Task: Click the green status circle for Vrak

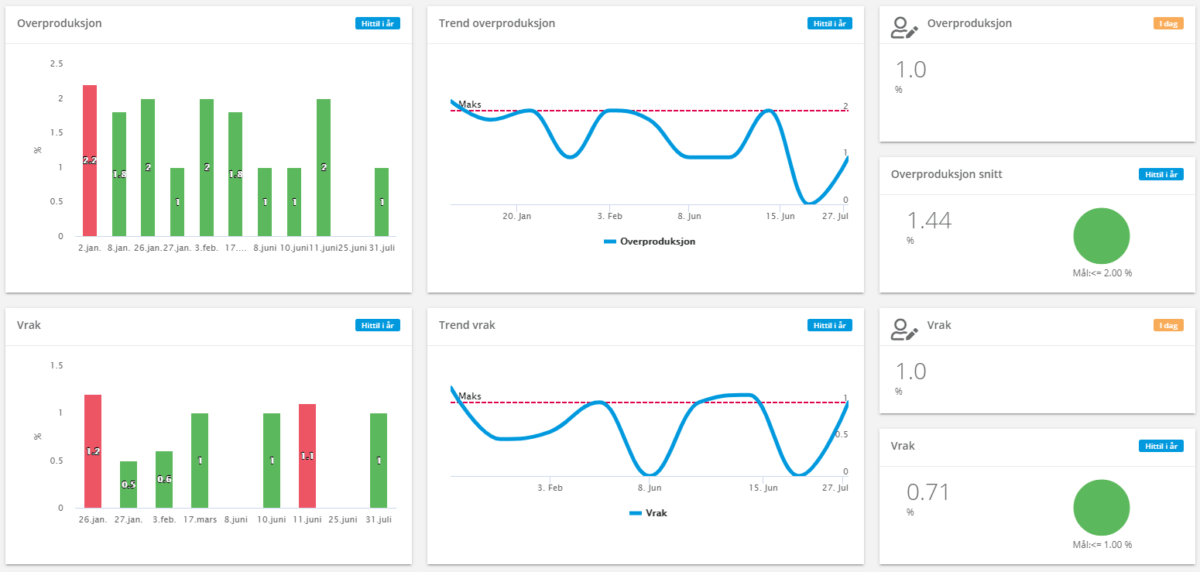Action: coord(1101,508)
